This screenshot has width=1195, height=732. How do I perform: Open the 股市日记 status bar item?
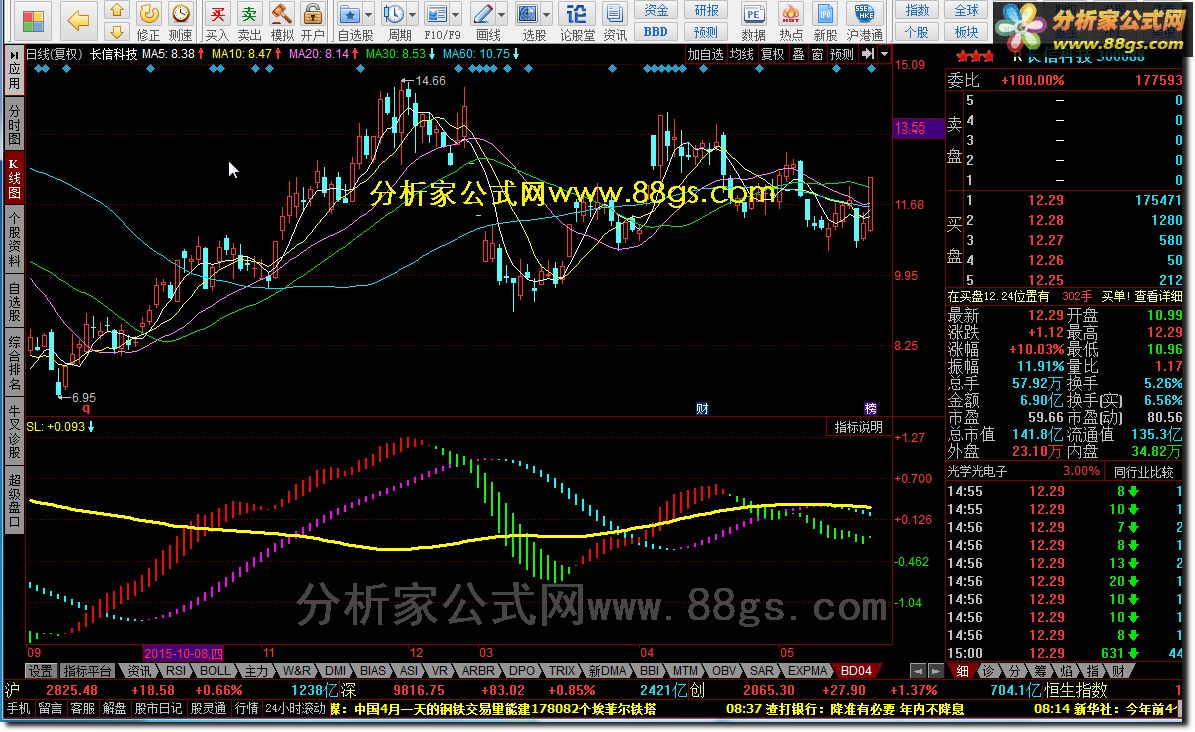158,708
